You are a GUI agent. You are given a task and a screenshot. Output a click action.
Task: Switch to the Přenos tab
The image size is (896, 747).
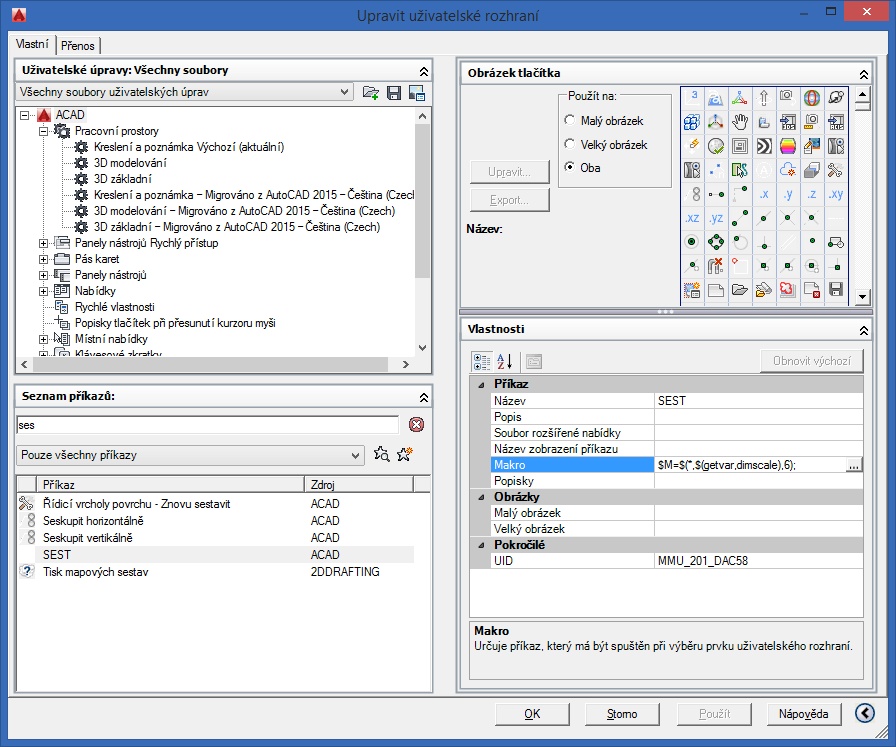[x=77, y=46]
